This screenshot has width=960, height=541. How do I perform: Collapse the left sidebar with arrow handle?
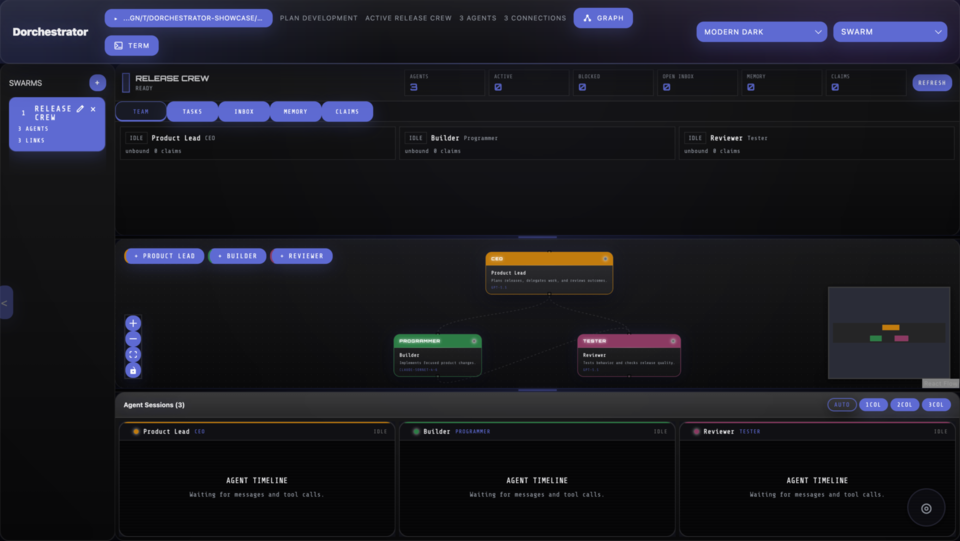coord(6,302)
